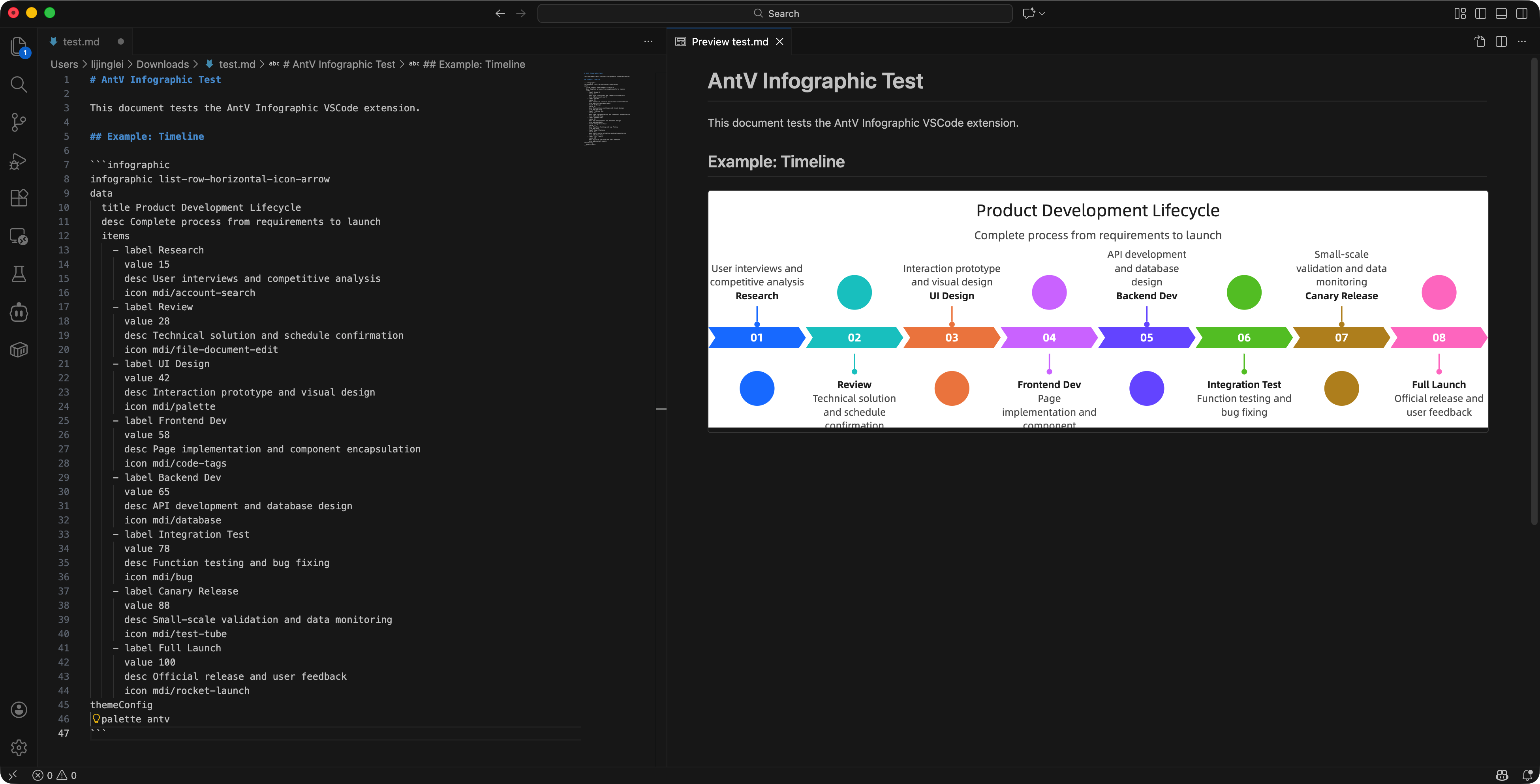
Task: Toggle the primary sidebar visibility
Action: [1480, 13]
